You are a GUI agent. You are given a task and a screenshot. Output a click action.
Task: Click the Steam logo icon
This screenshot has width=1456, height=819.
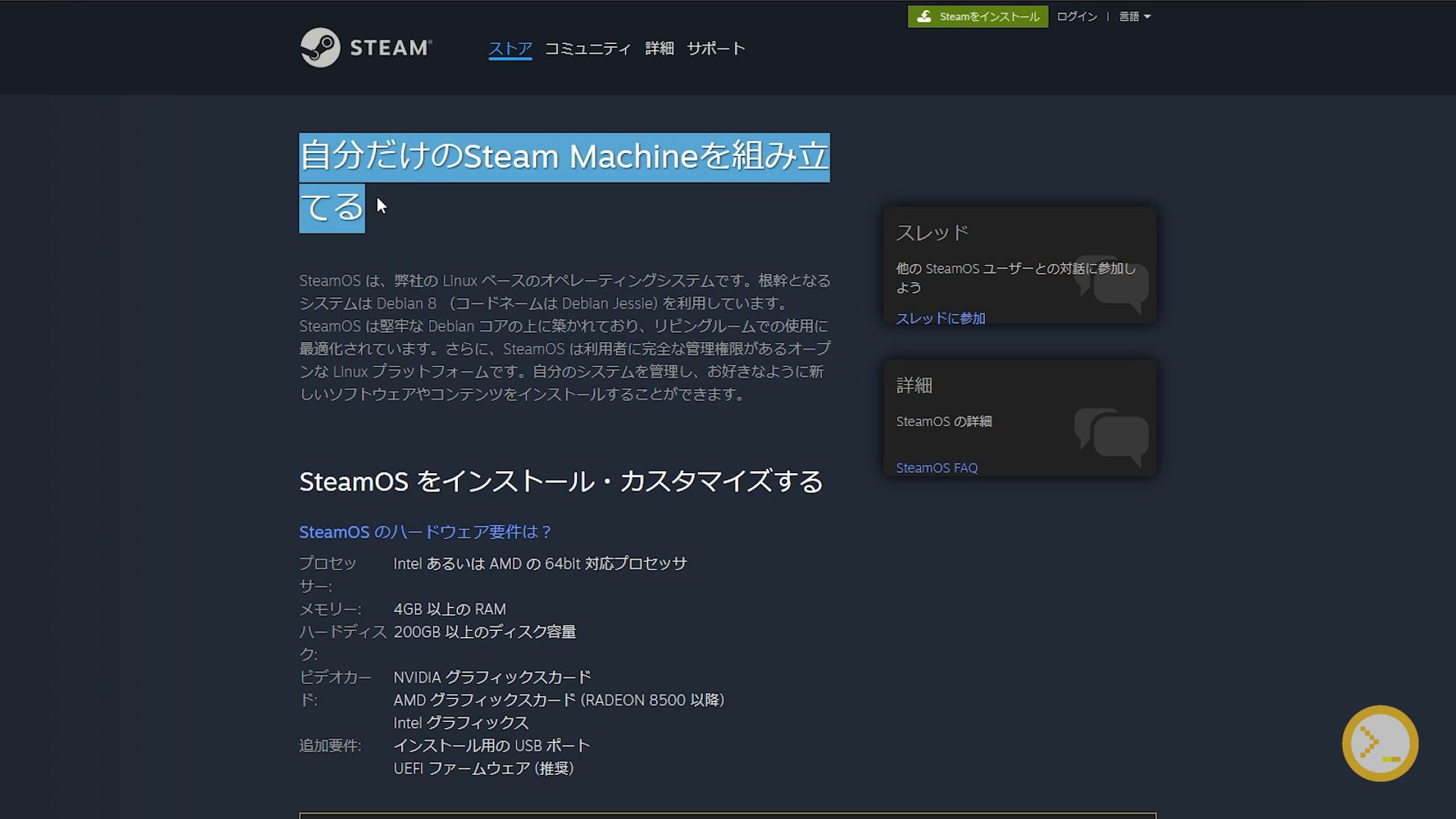(x=320, y=48)
